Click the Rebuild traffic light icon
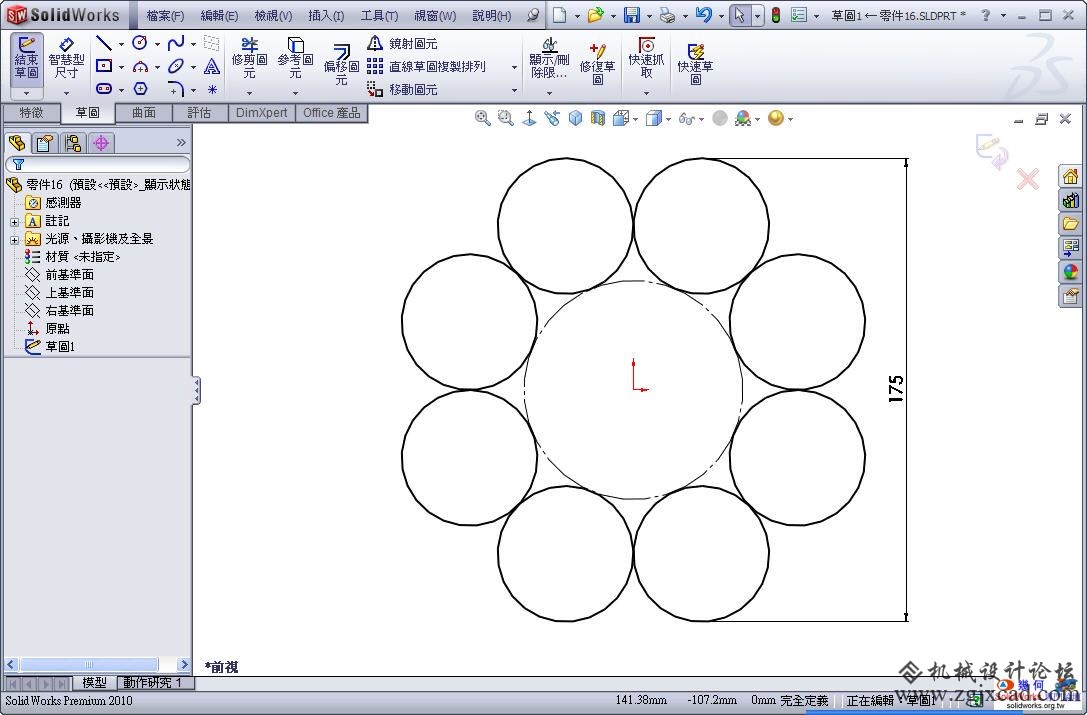 click(x=776, y=15)
